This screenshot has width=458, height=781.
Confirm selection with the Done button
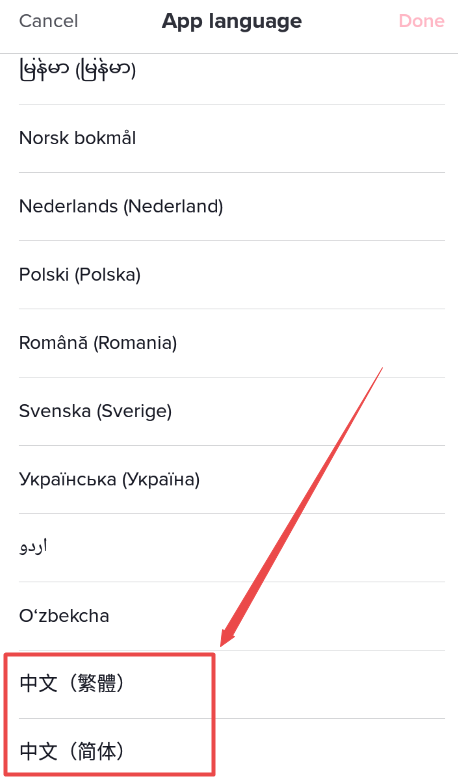(421, 21)
